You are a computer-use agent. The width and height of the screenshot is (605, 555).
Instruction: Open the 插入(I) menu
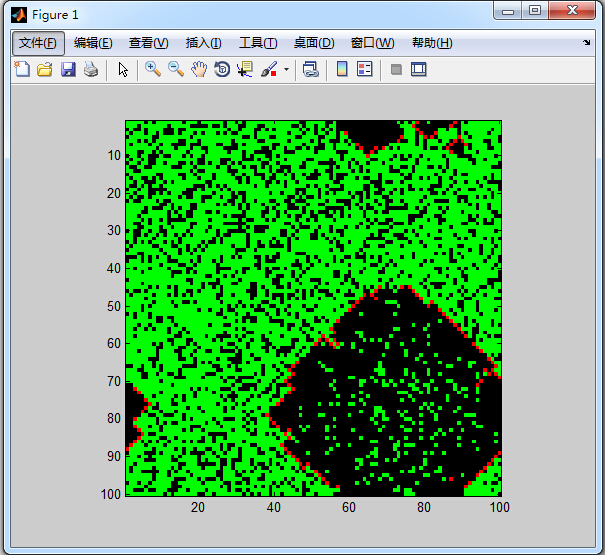point(203,43)
